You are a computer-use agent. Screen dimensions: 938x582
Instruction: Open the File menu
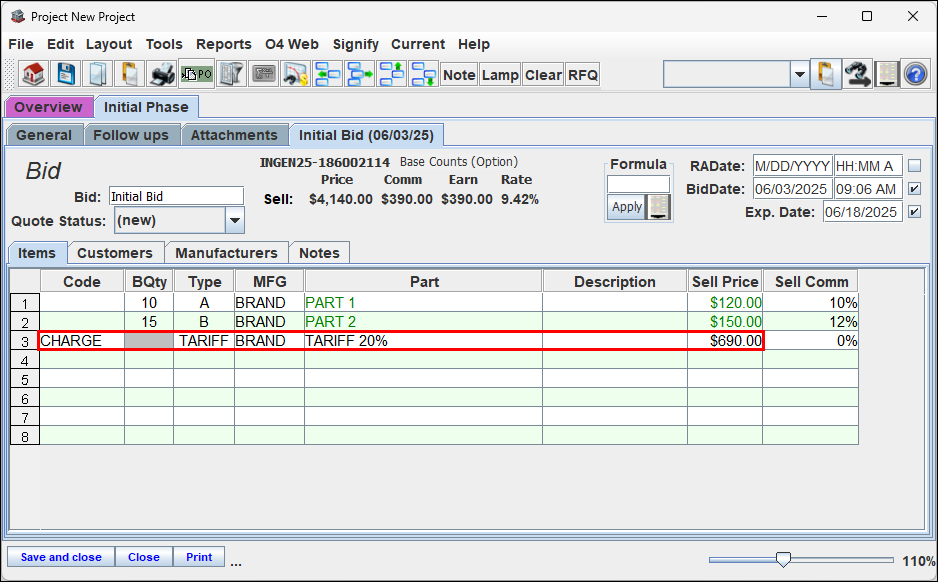(21, 44)
